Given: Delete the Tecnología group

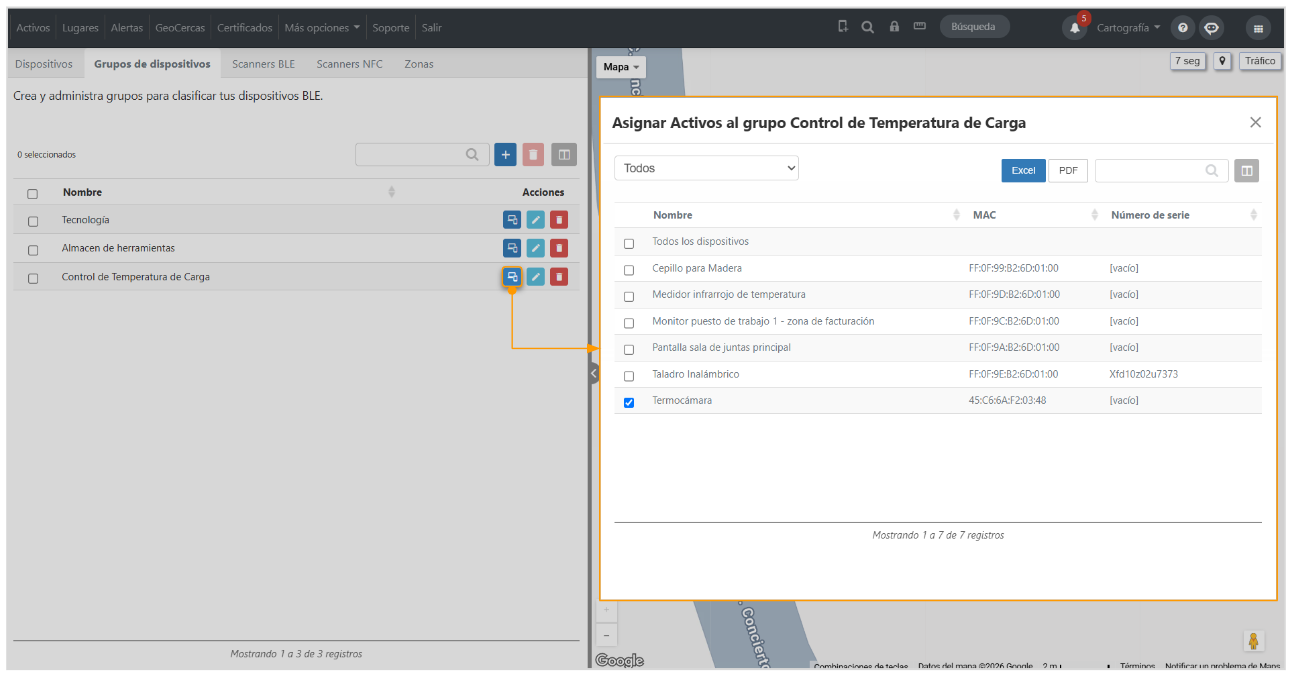Looking at the screenshot, I should [x=559, y=220].
